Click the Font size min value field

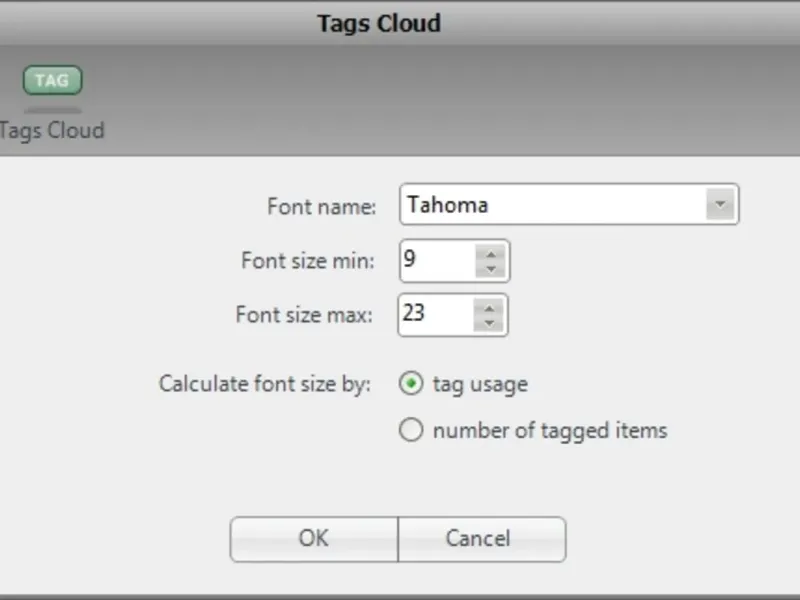436,262
